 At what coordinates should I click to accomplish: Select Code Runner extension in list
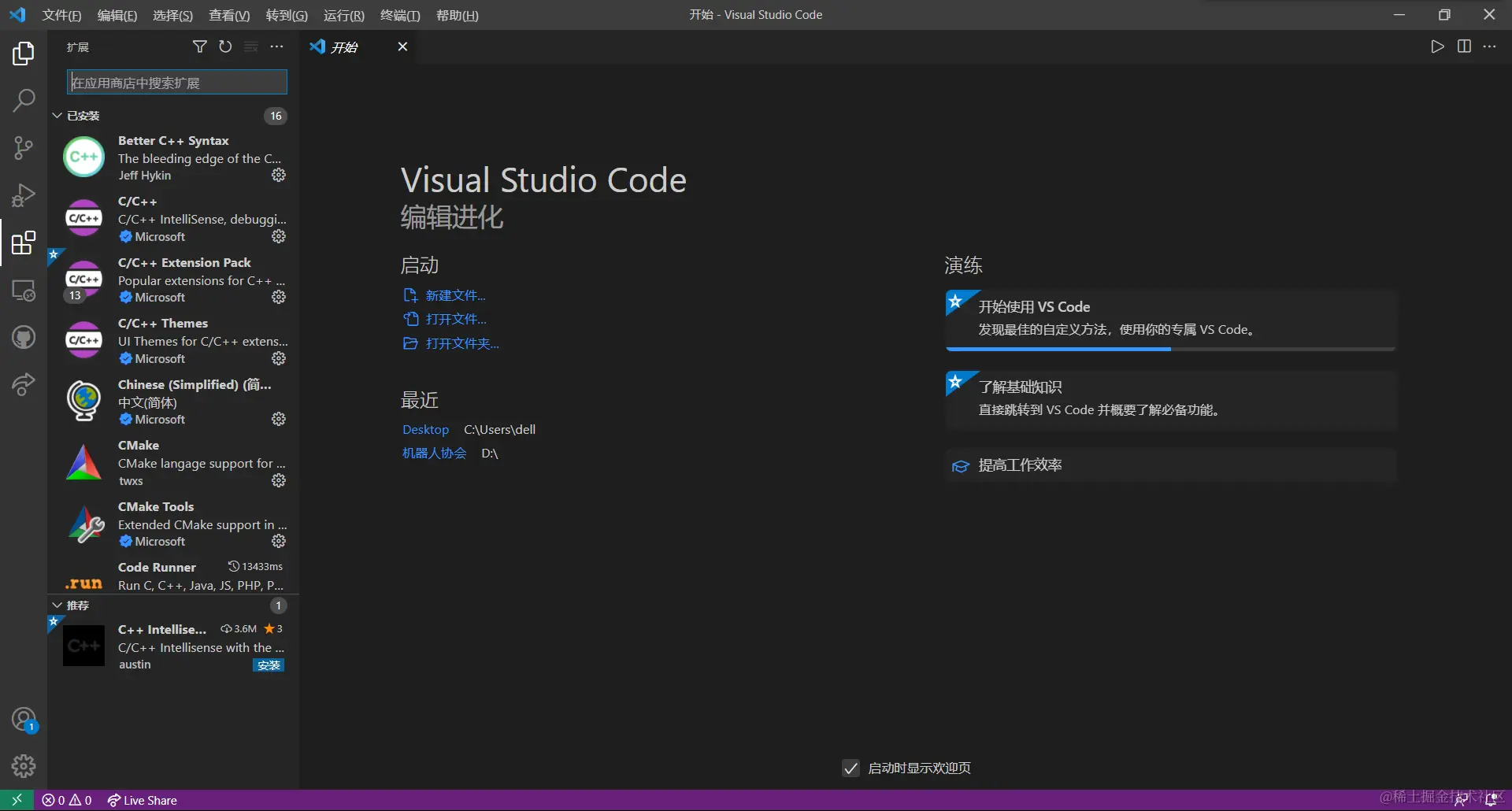coord(173,576)
